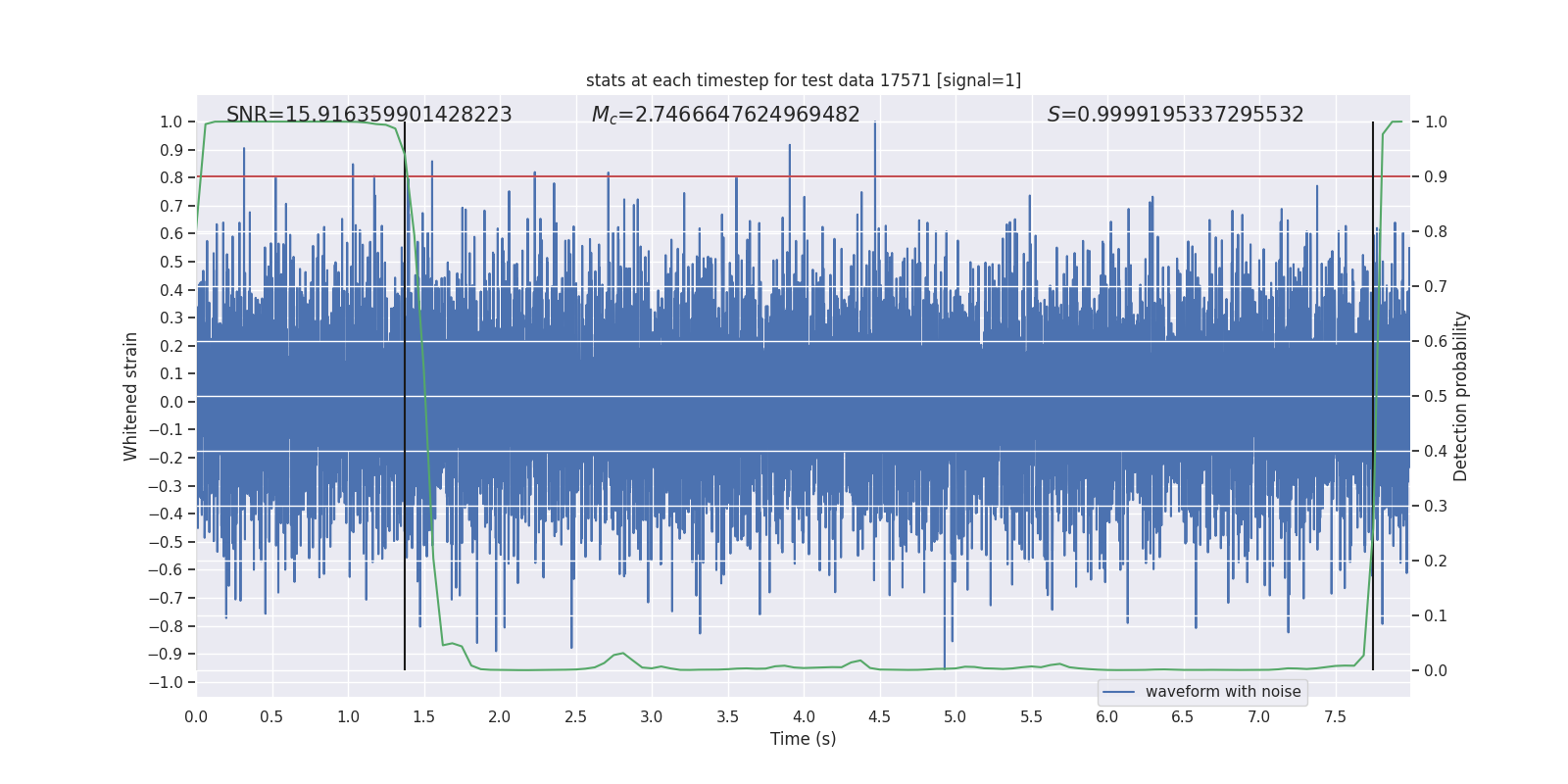Click the 0.9 tick on the Detection probability axis
Screen dimensions: 1568x784
[1436, 176]
